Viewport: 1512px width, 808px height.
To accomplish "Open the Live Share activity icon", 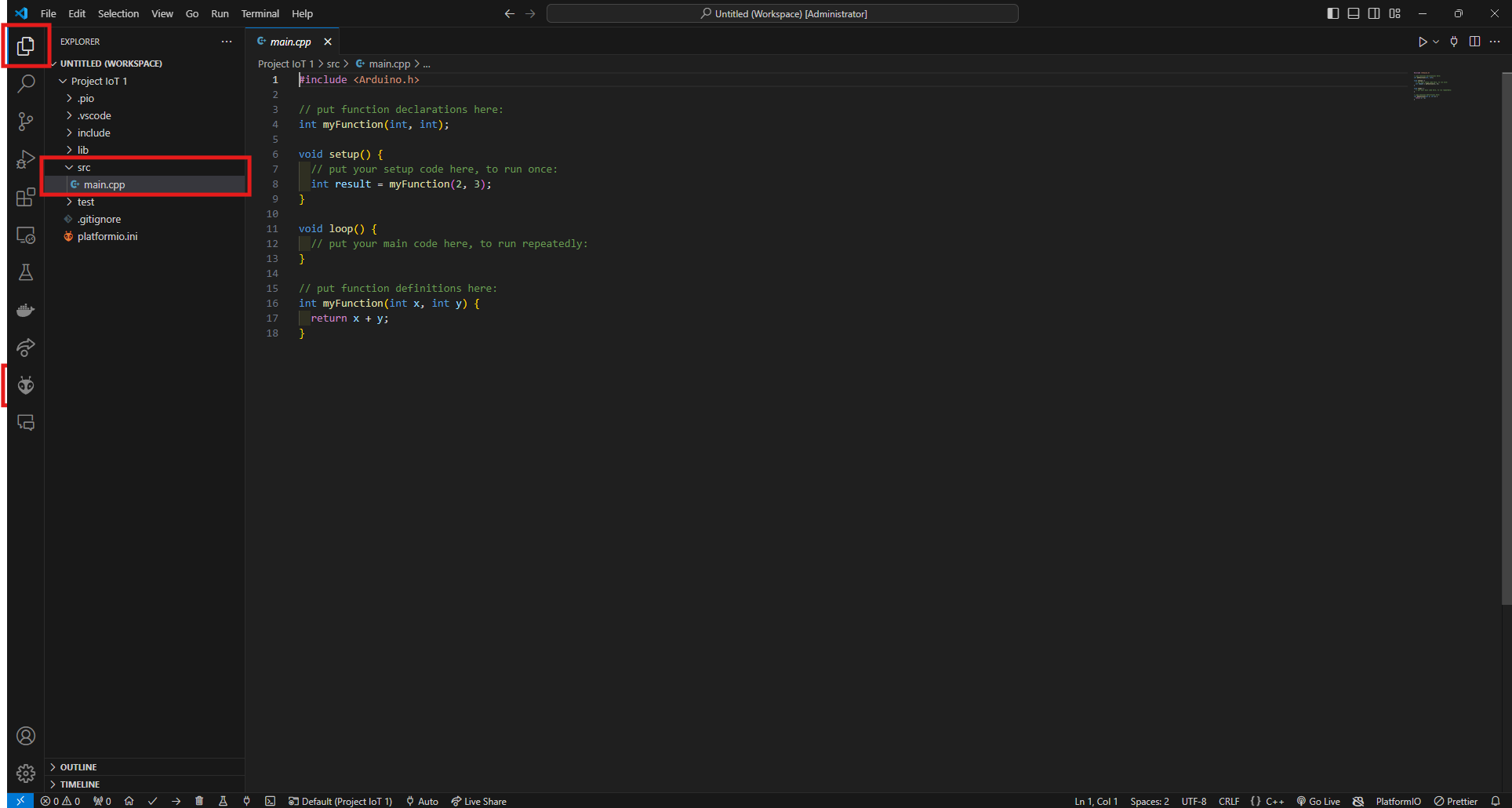I will point(26,348).
